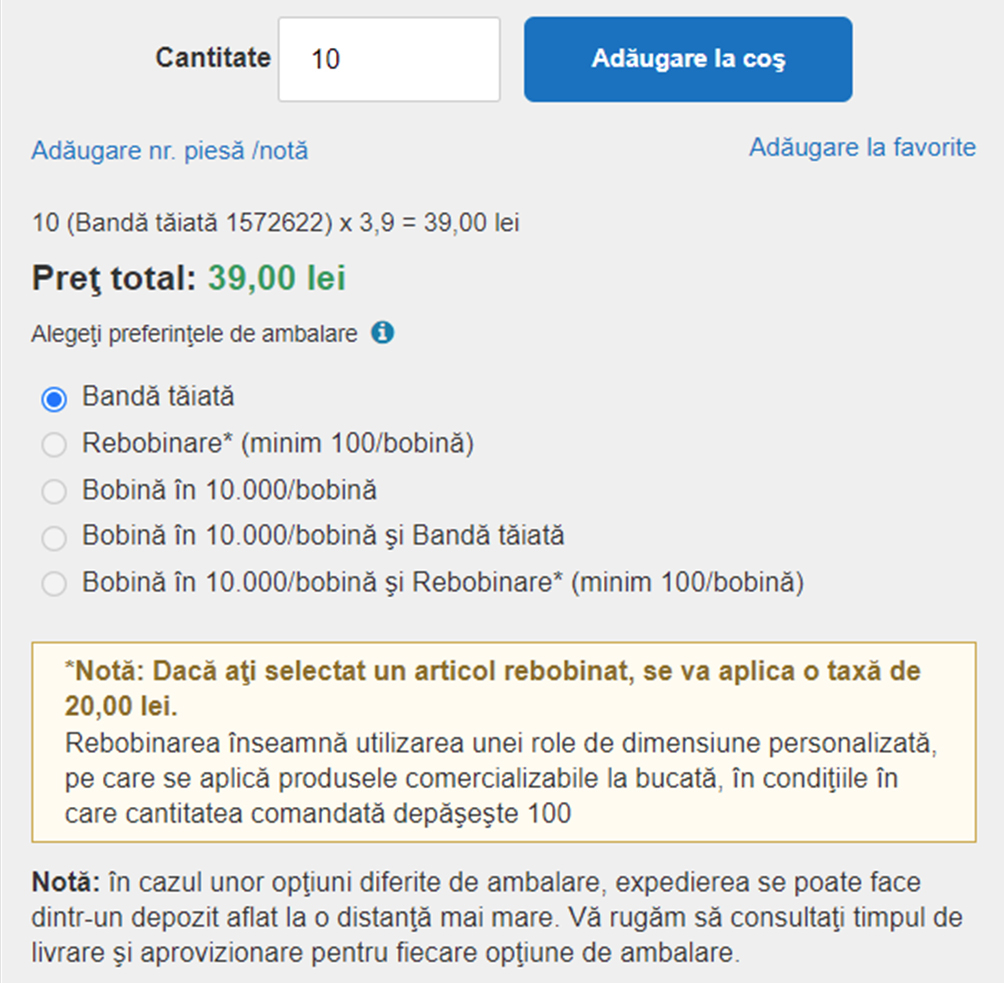The image size is (1004, 983).
Task: Choose Bobină în 10.000/bobină și Rebobinare* option
Action: [x=54, y=584]
